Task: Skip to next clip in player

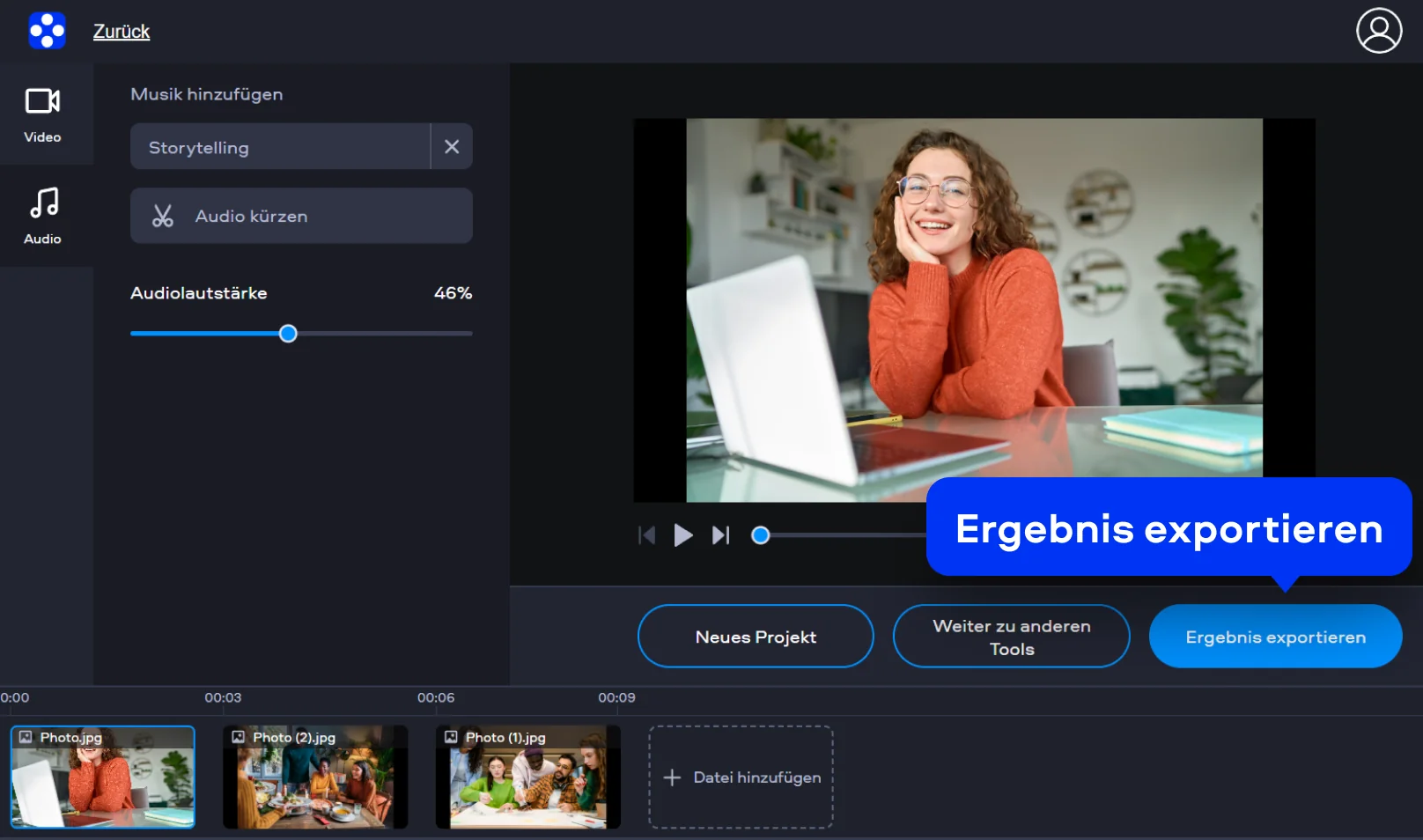Action: 720,535
